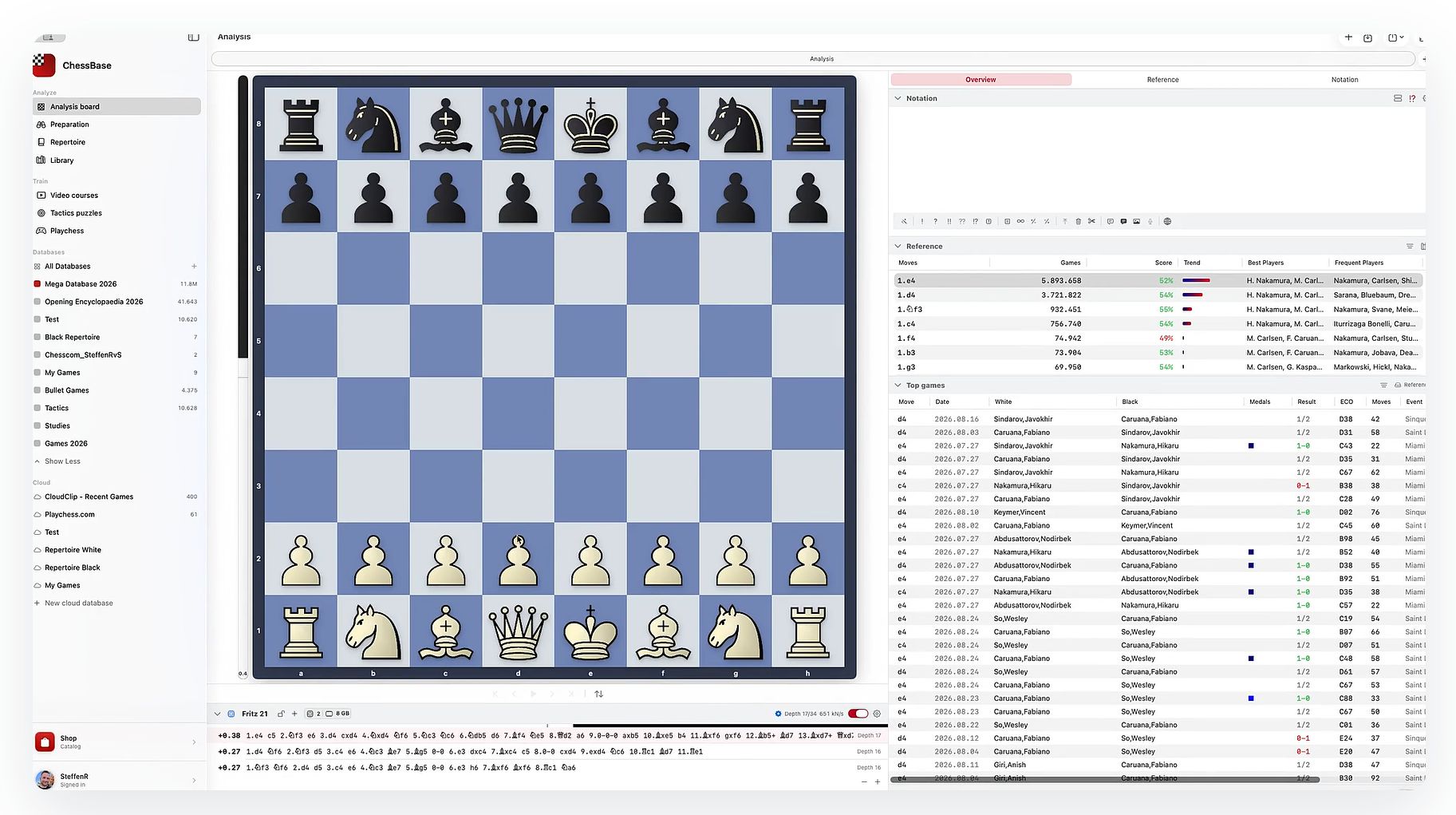Screen dimensions: 1456x815
Task: Click the Top games horizontal scrollbar
Action: coord(1106,779)
